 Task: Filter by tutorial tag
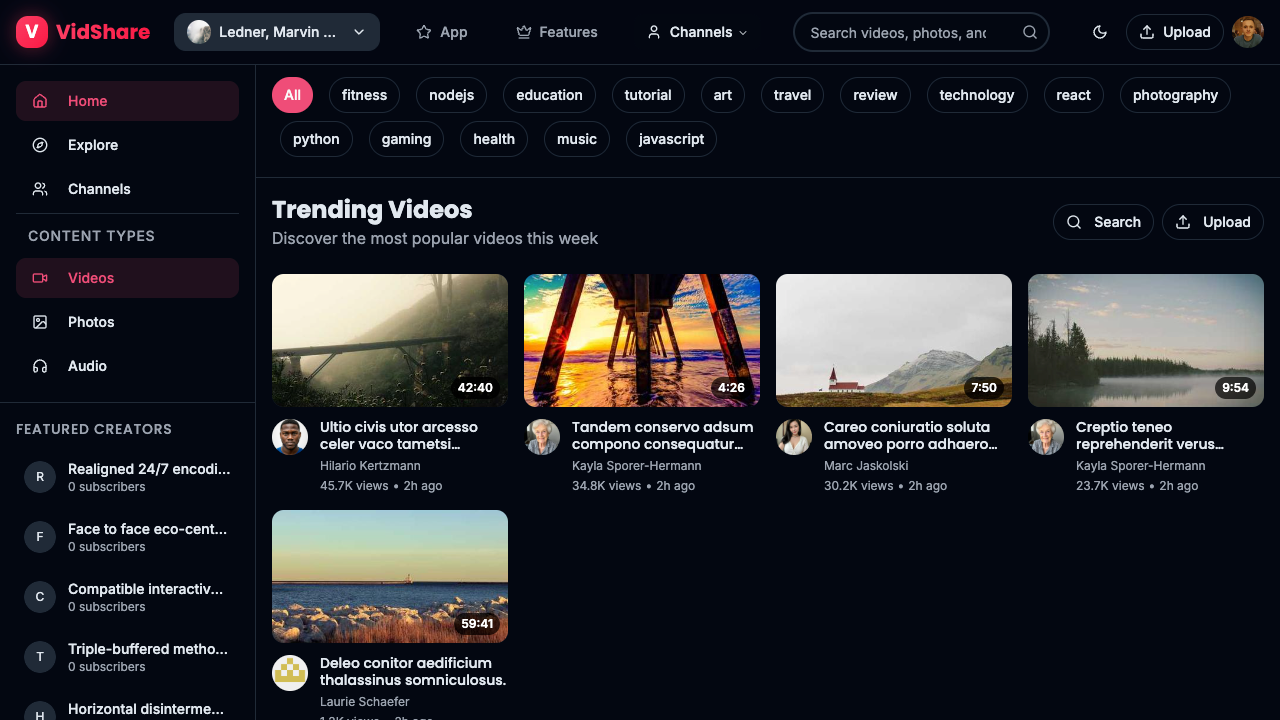[648, 95]
